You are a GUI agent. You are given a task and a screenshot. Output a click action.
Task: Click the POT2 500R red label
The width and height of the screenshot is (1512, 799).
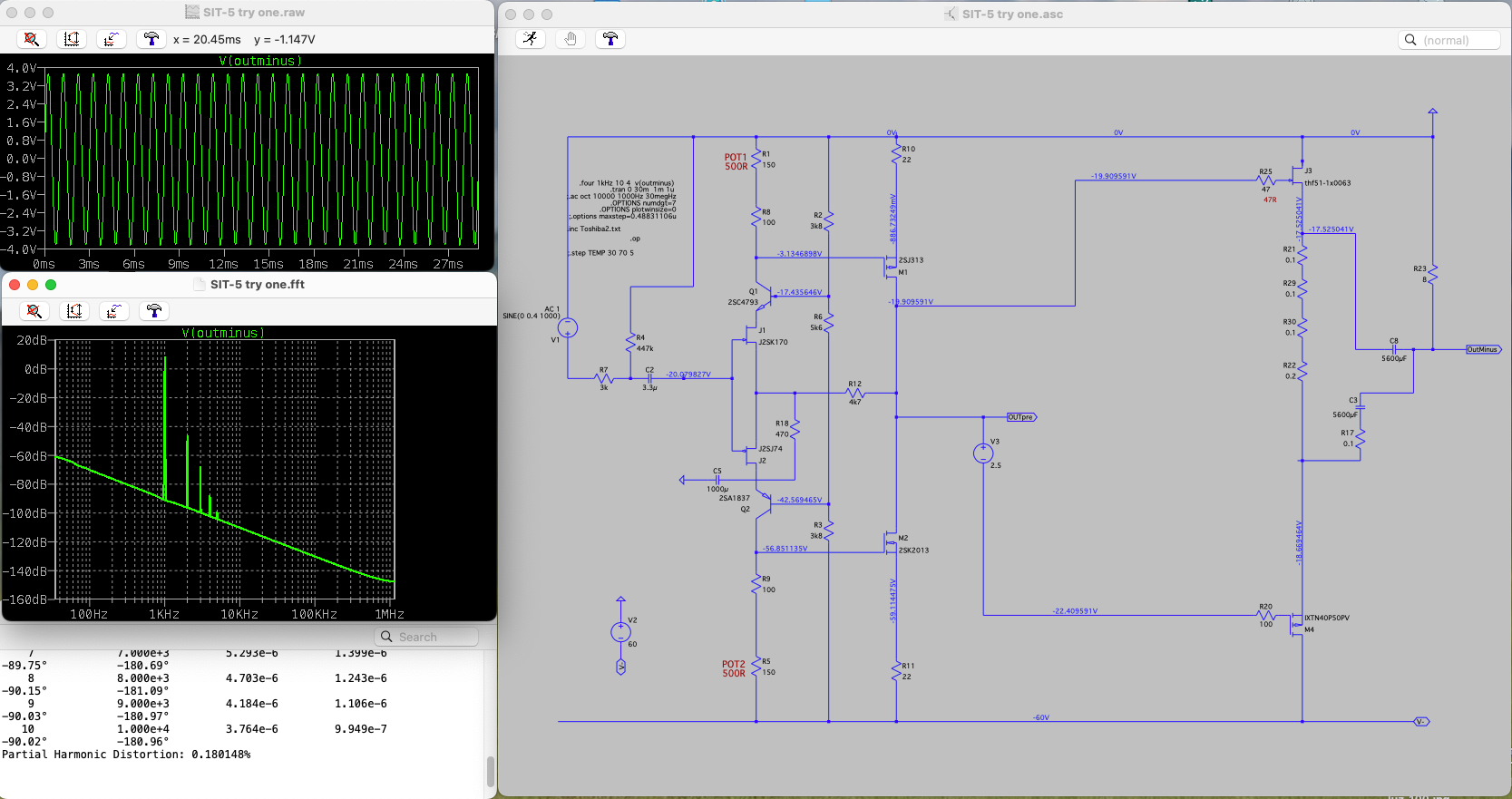pos(734,668)
